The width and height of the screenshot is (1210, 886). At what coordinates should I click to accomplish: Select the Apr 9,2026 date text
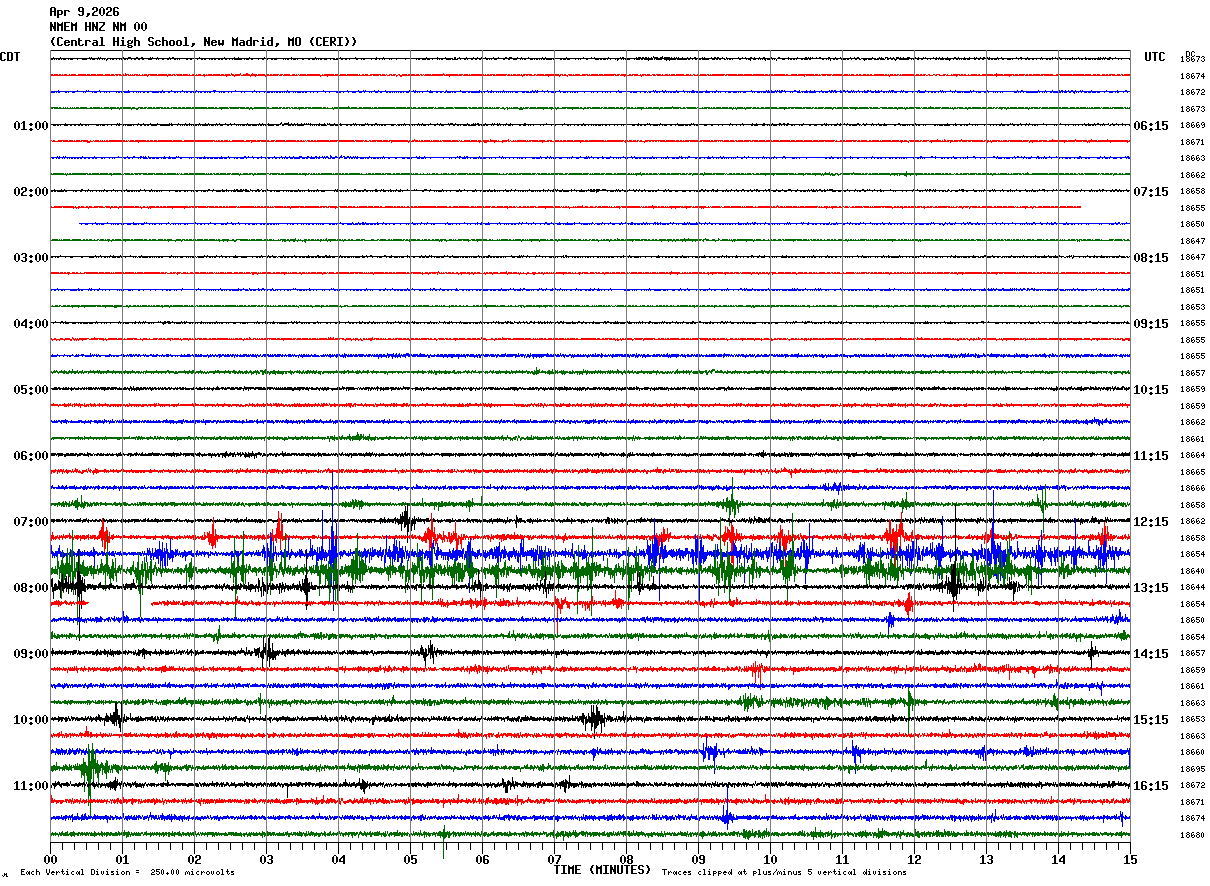coord(84,12)
